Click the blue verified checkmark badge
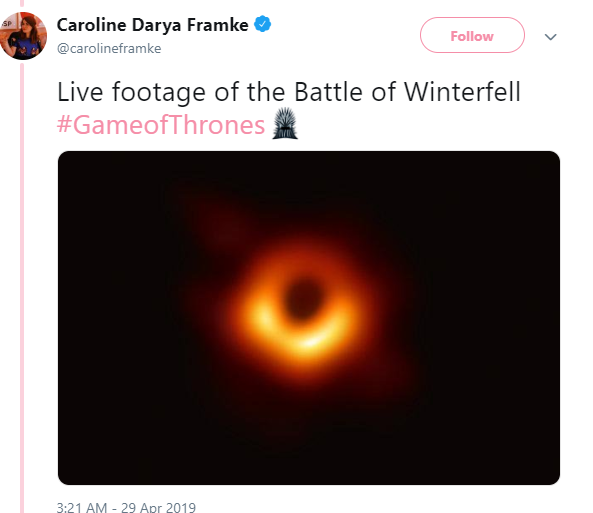 (262, 24)
